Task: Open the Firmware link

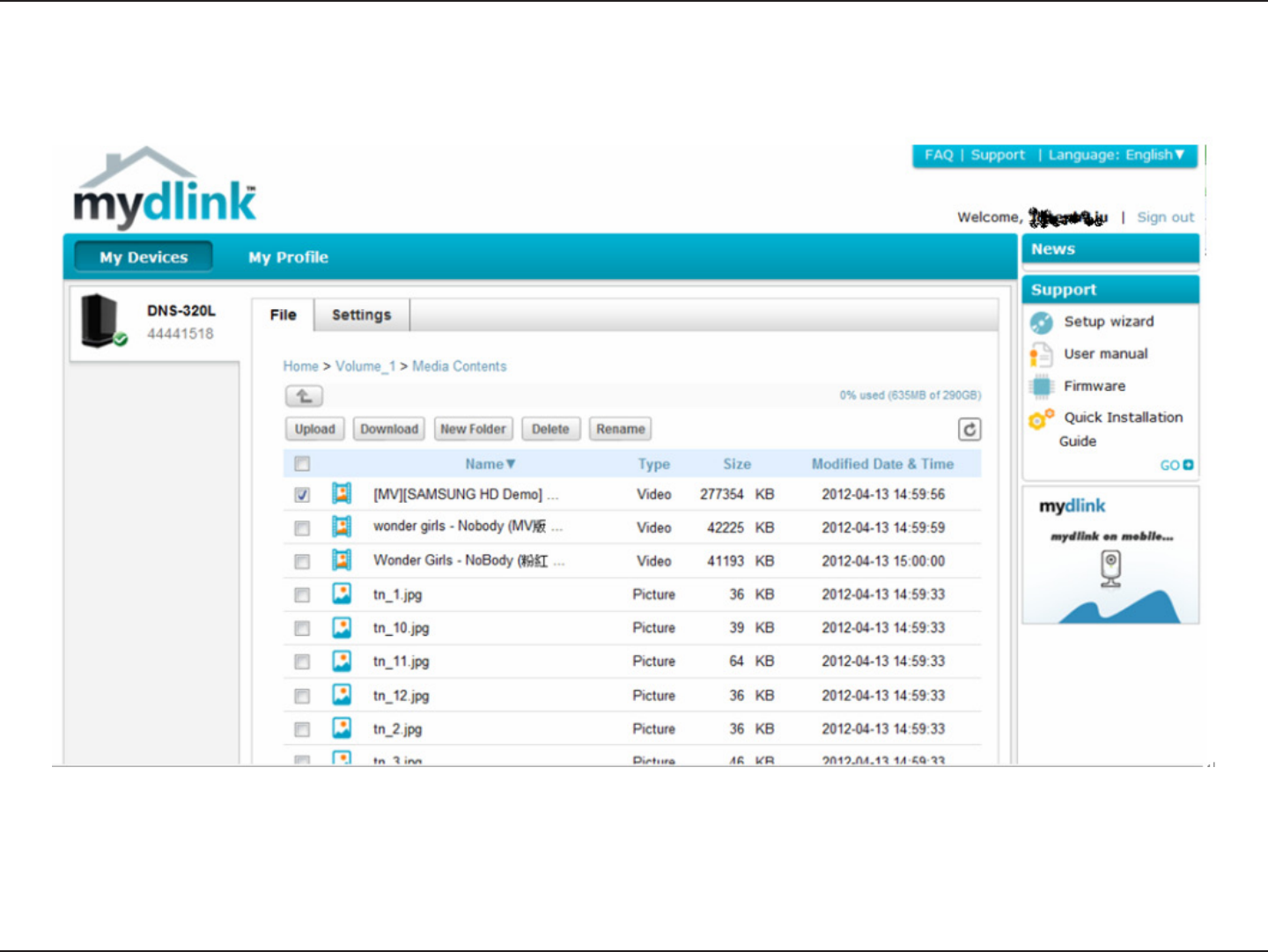Action: [x=1095, y=386]
